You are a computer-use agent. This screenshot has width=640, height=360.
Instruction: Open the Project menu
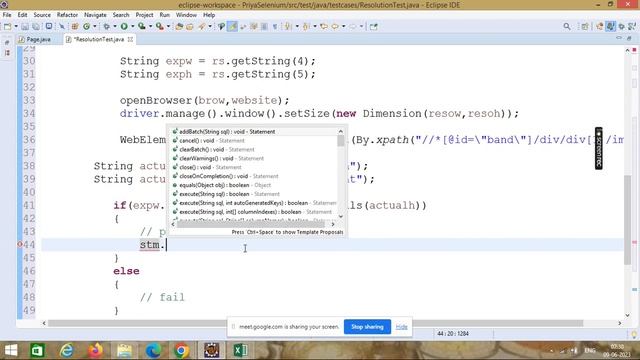click(x=144, y=15)
